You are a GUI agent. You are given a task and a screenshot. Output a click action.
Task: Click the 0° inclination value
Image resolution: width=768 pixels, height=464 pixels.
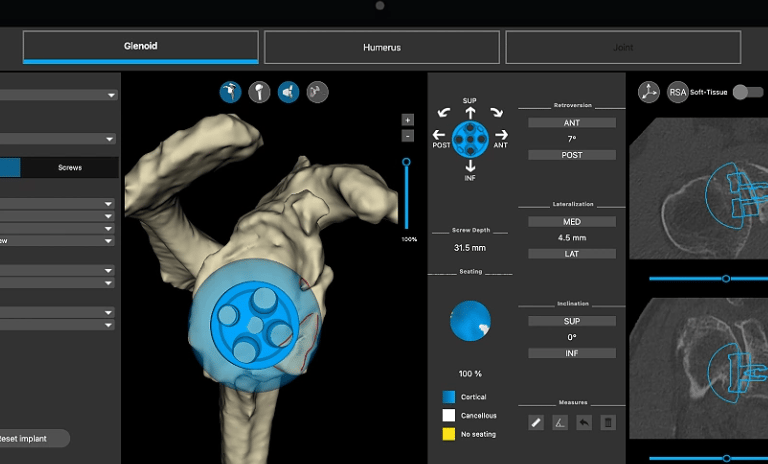[x=572, y=338]
